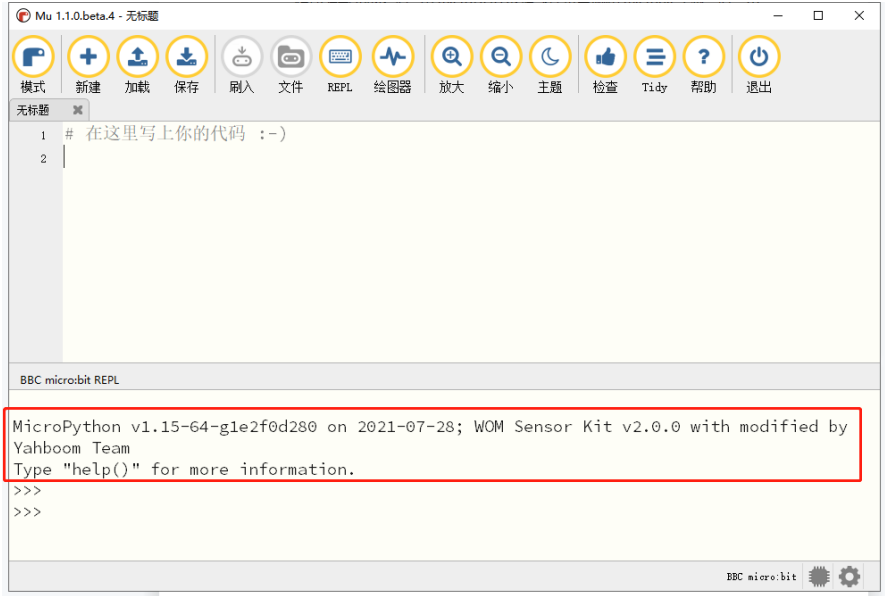
Task: Save the script with 保存
Action: click(187, 64)
